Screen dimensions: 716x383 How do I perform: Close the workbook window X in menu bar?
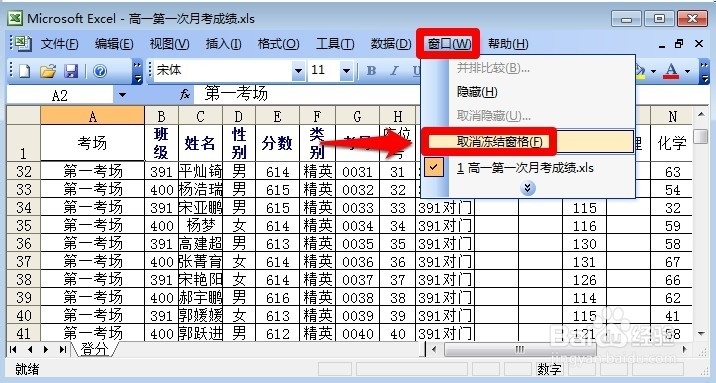tap(699, 44)
